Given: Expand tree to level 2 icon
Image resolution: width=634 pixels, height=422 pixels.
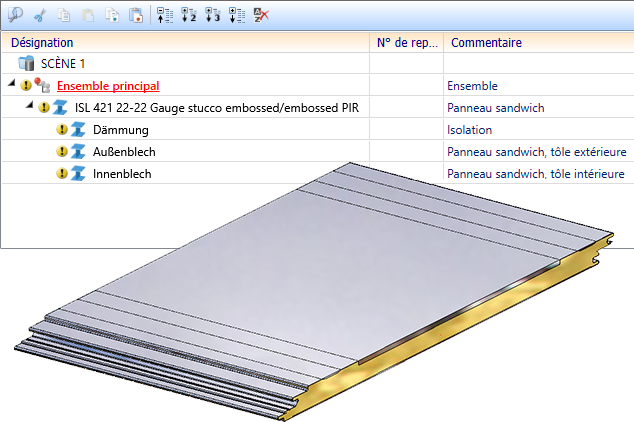Looking at the screenshot, I should pyautogui.click(x=189, y=15).
